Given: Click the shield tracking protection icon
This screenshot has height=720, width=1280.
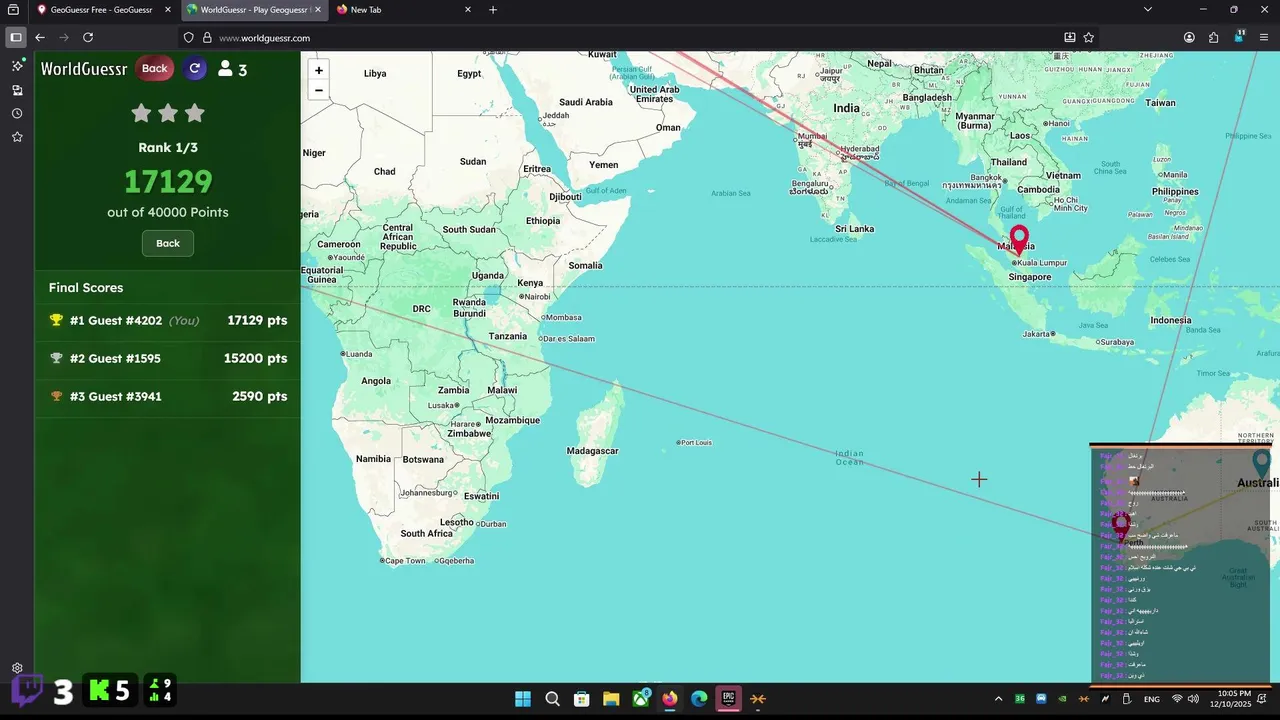Looking at the screenshot, I should point(189,38).
